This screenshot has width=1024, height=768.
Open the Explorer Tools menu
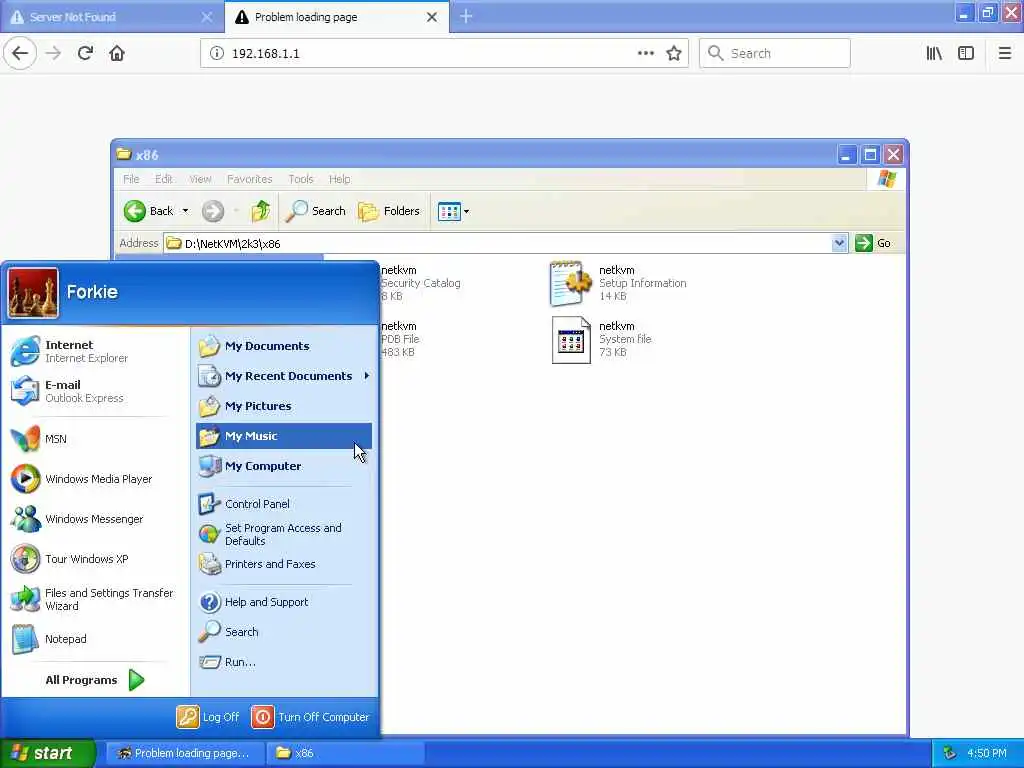tap(301, 179)
